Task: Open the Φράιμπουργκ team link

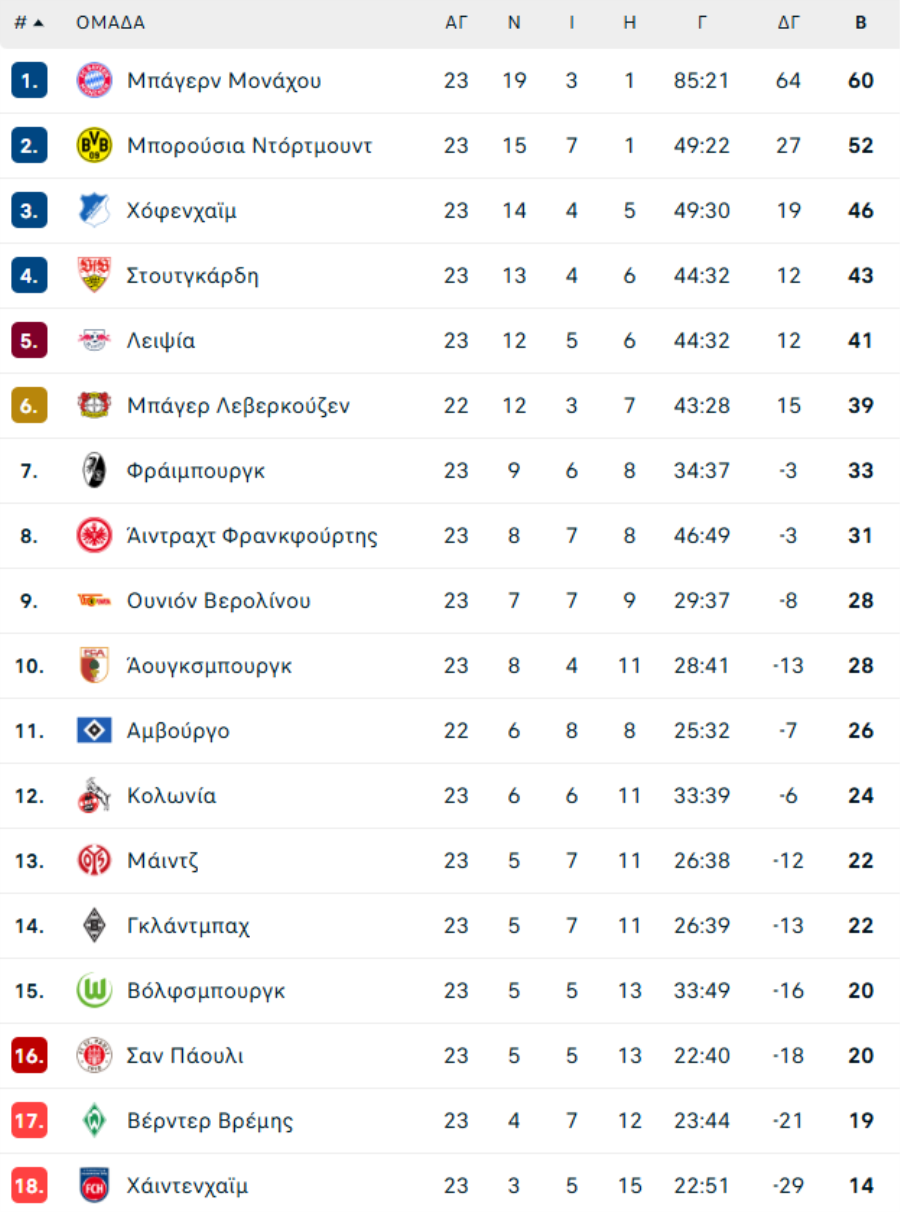Action: point(196,471)
